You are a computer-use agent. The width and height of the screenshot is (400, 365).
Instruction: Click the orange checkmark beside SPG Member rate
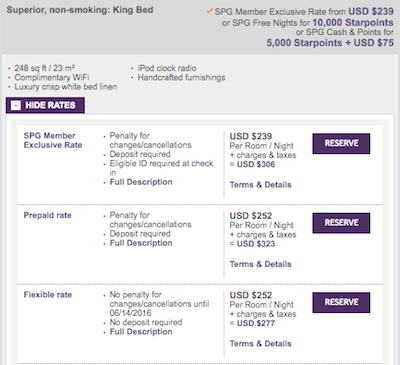coord(210,11)
